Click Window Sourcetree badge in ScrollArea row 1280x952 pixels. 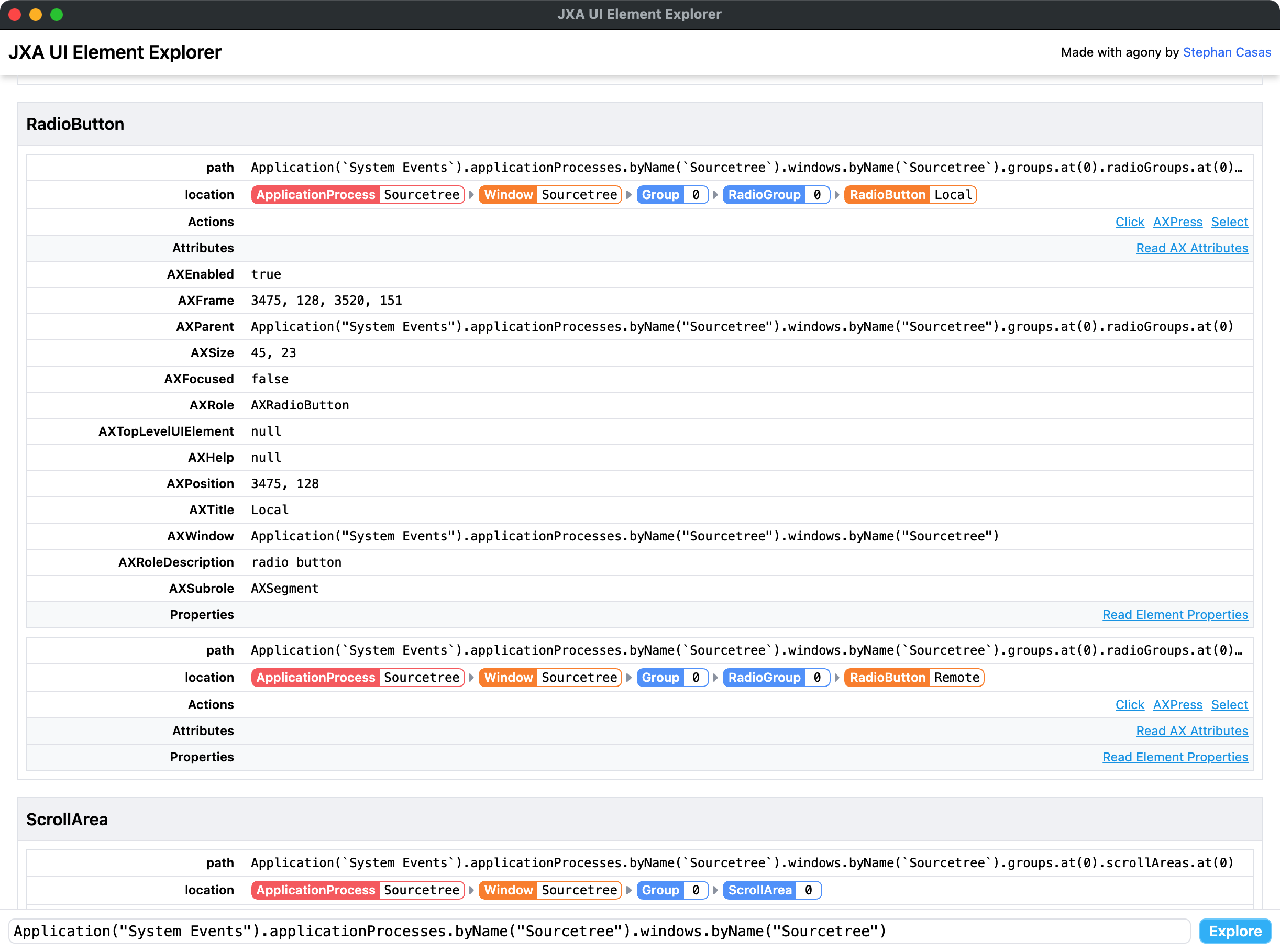(550, 890)
